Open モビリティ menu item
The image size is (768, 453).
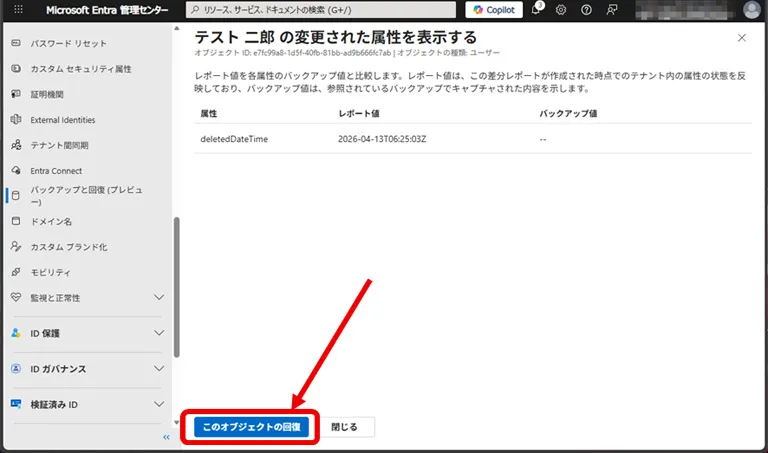(x=50, y=272)
